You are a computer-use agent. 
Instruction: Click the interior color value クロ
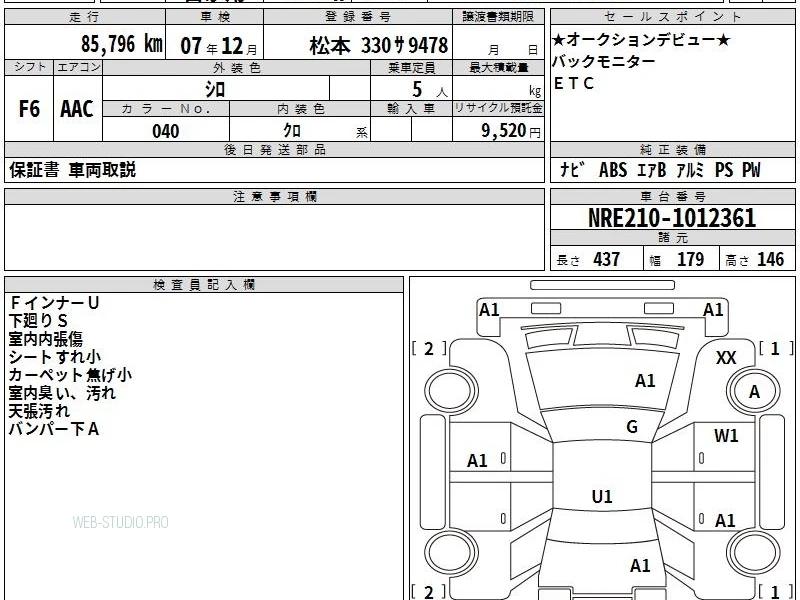tap(292, 131)
